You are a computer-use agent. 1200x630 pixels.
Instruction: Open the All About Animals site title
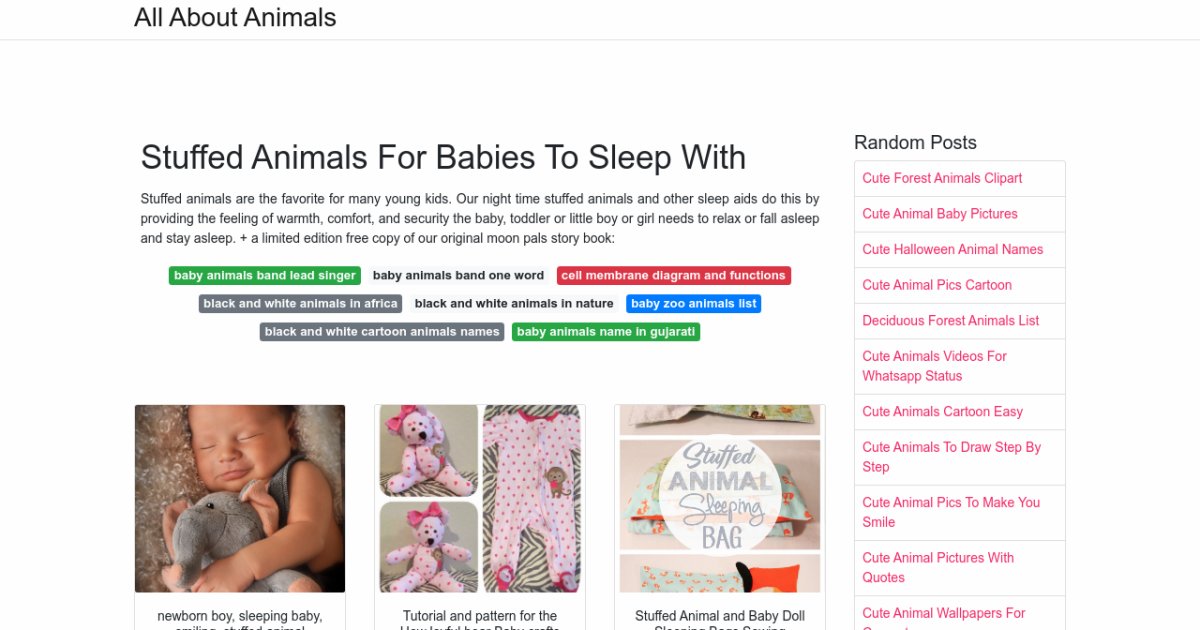(x=235, y=18)
